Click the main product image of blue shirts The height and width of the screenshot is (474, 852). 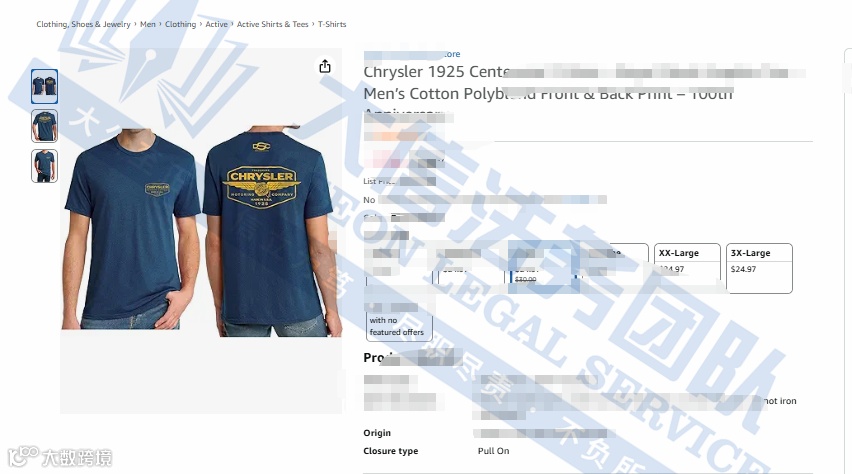(201, 231)
